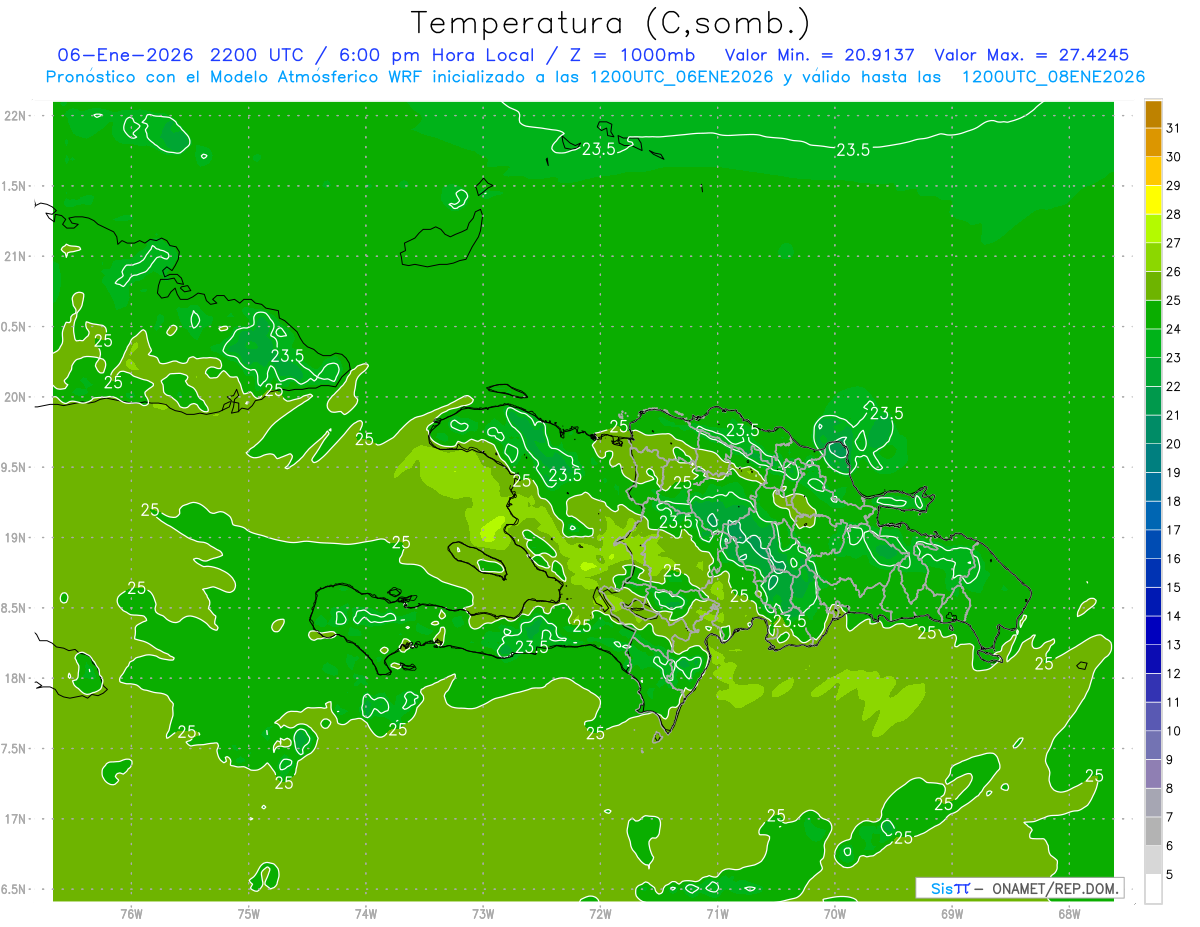Click the 71W longitude axis label
This screenshot has width=1200, height=927.
(x=717, y=914)
